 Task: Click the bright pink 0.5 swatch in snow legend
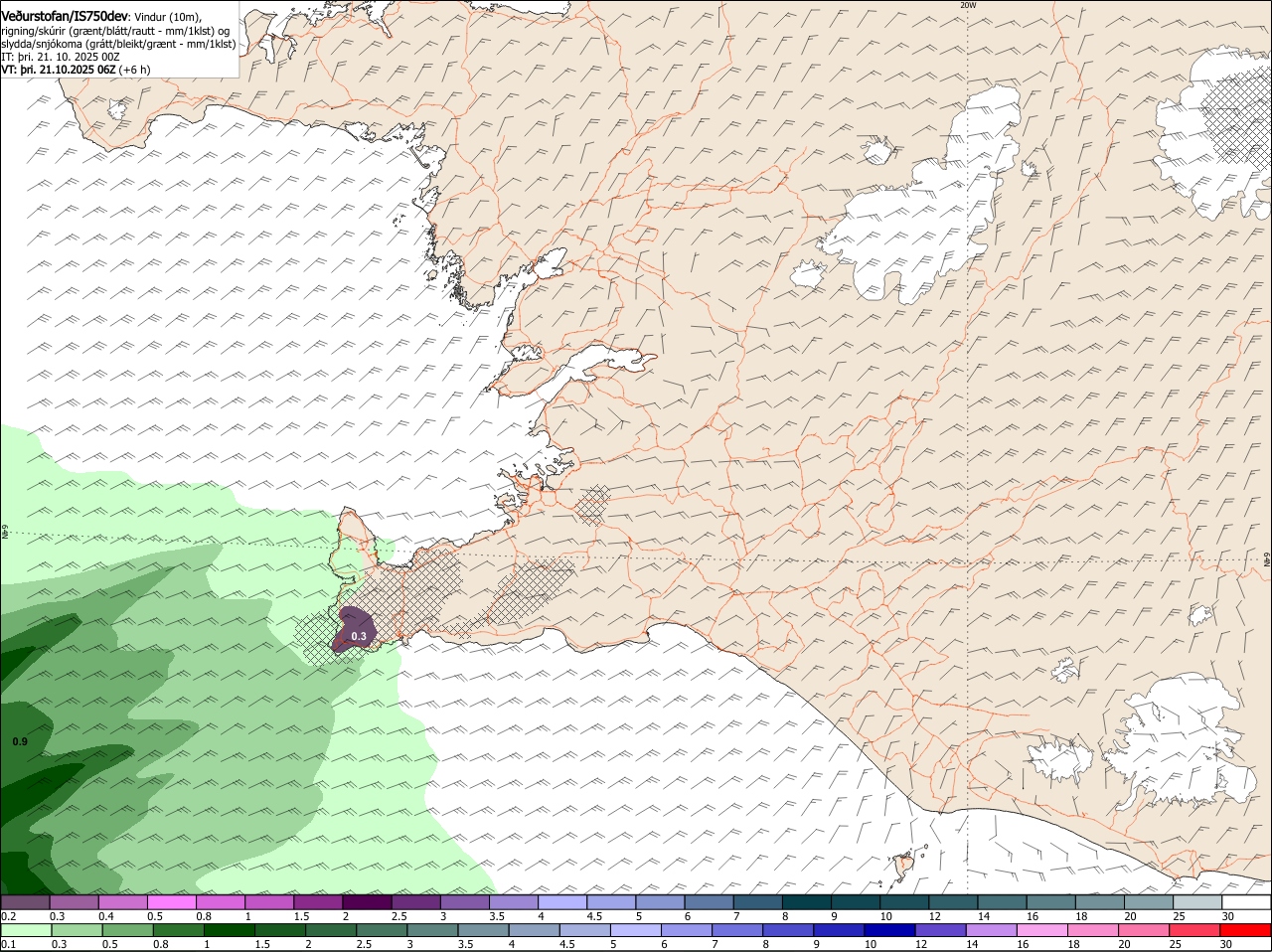tap(171, 901)
